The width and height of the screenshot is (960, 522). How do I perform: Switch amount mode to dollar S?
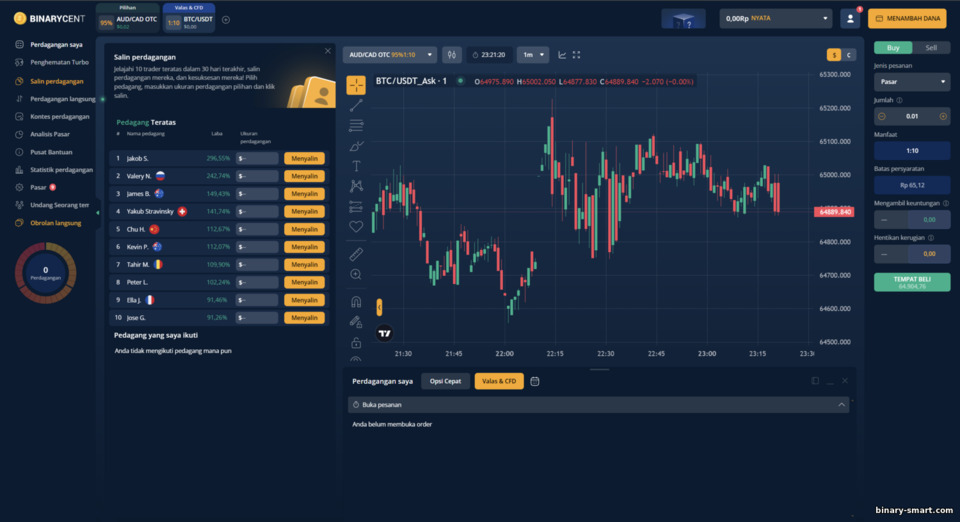coord(834,55)
